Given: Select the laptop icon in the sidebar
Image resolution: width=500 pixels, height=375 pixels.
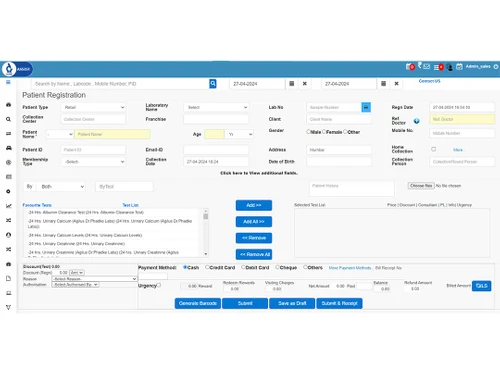Looking at the screenshot, I should (8, 293).
